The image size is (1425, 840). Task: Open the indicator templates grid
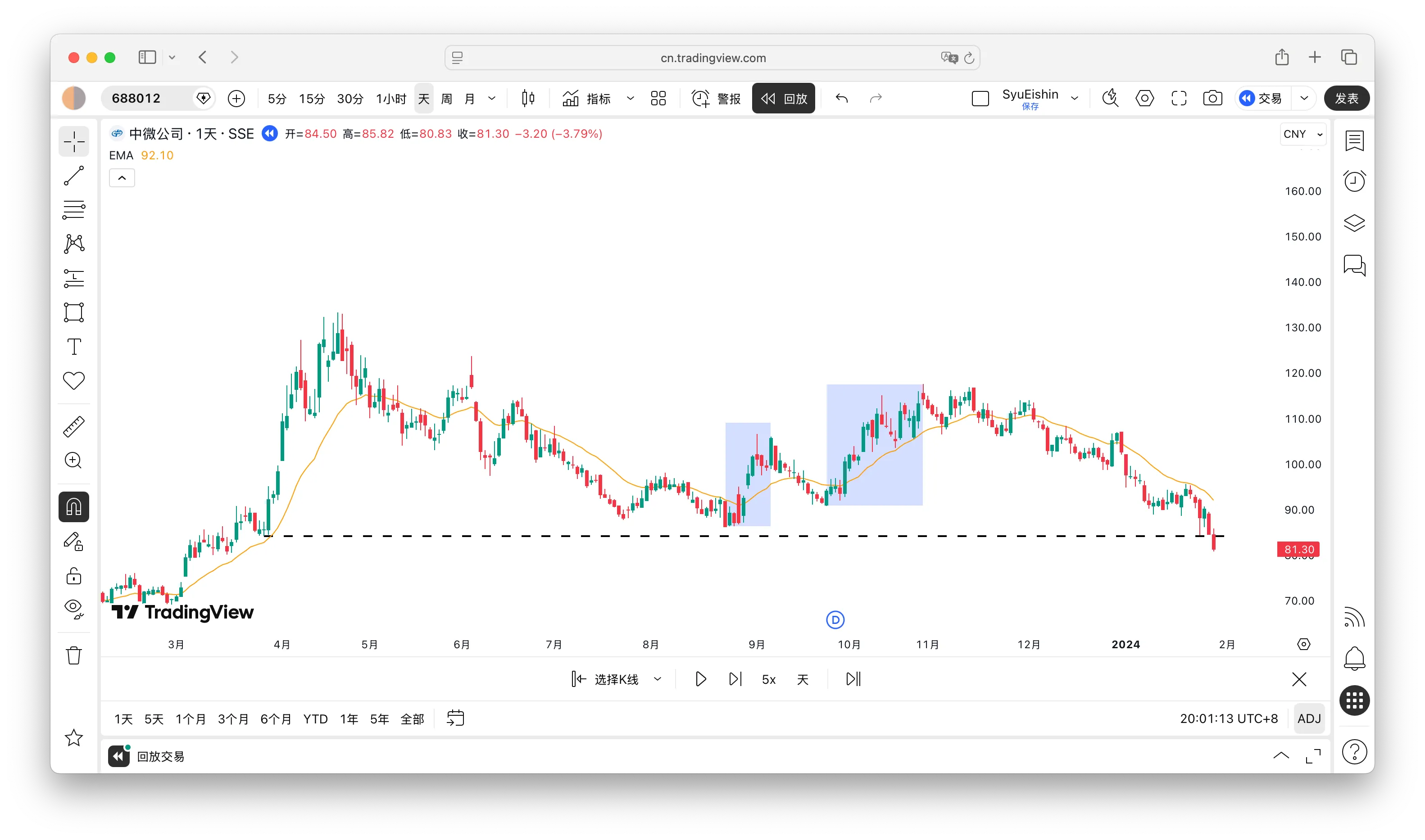click(x=658, y=99)
